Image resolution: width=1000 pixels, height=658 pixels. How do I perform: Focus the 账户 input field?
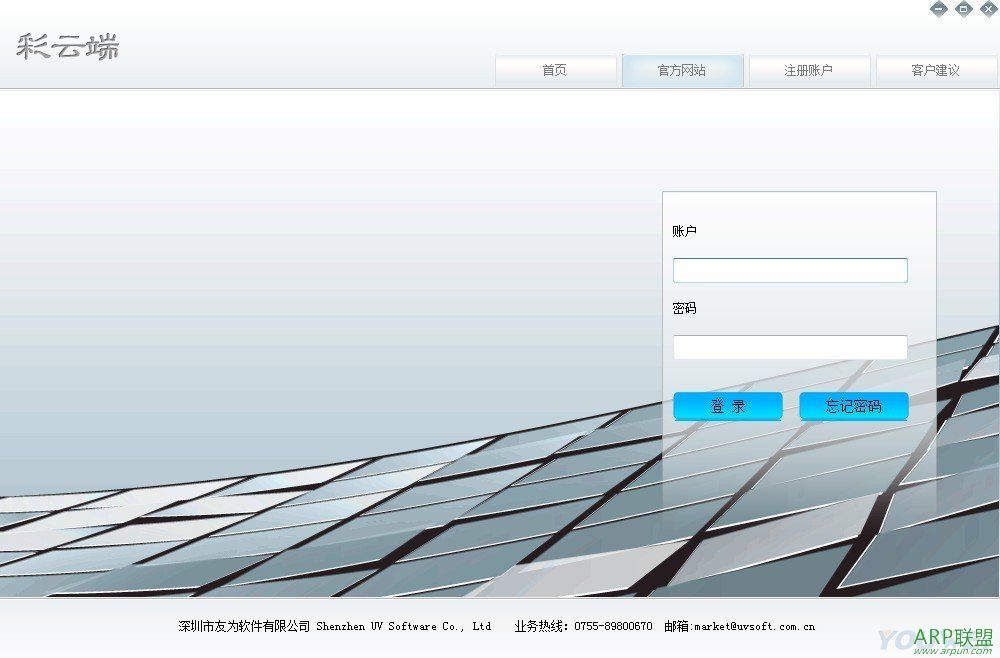click(790, 270)
